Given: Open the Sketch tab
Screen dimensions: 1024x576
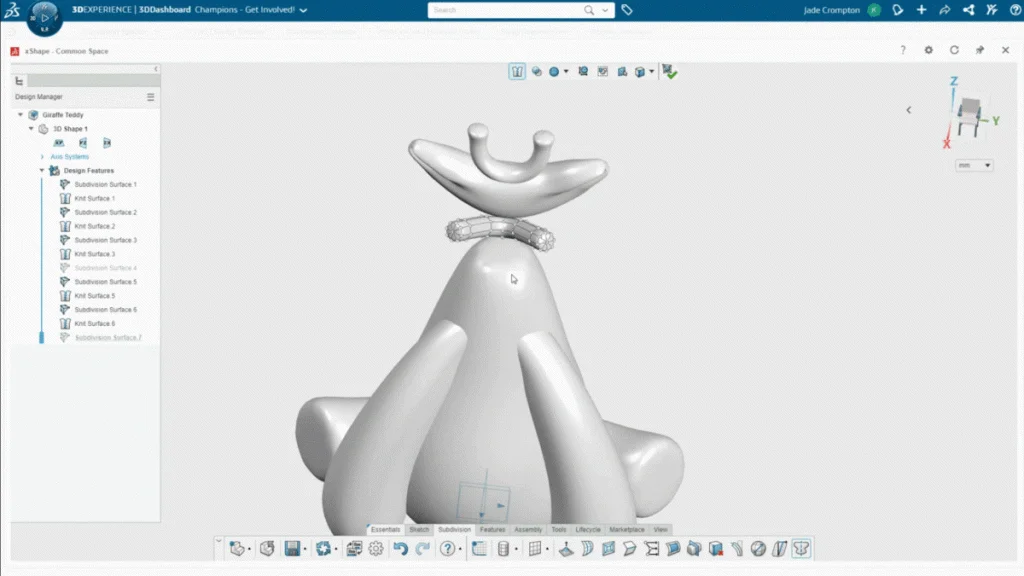Looking at the screenshot, I should point(419,529).
